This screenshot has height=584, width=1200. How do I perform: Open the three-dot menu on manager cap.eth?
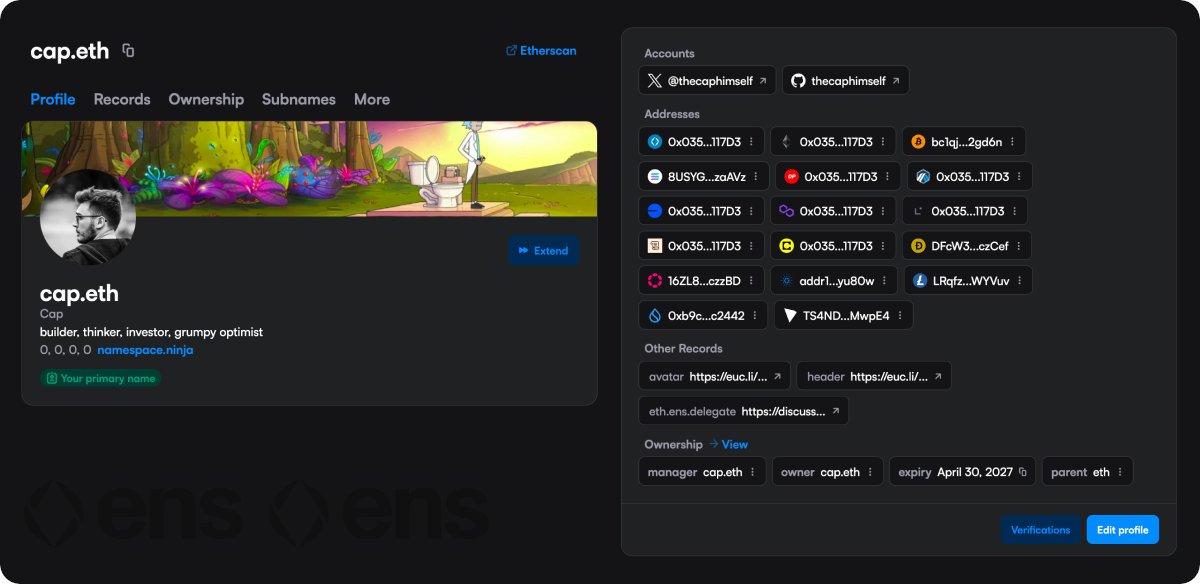click(x=752, y=472)
